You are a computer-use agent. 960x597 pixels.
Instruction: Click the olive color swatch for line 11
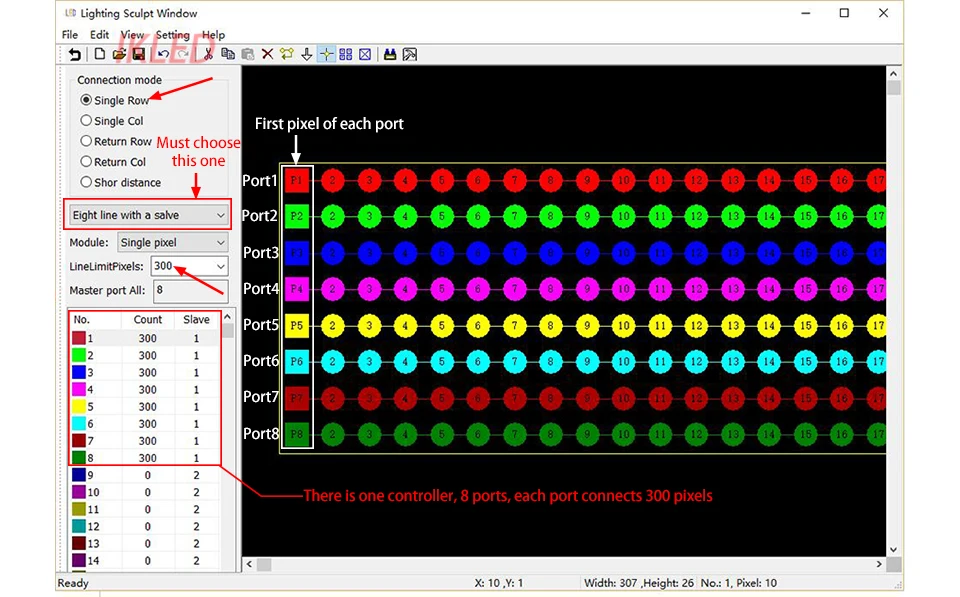pyautogui.click(x=79, y=509)
